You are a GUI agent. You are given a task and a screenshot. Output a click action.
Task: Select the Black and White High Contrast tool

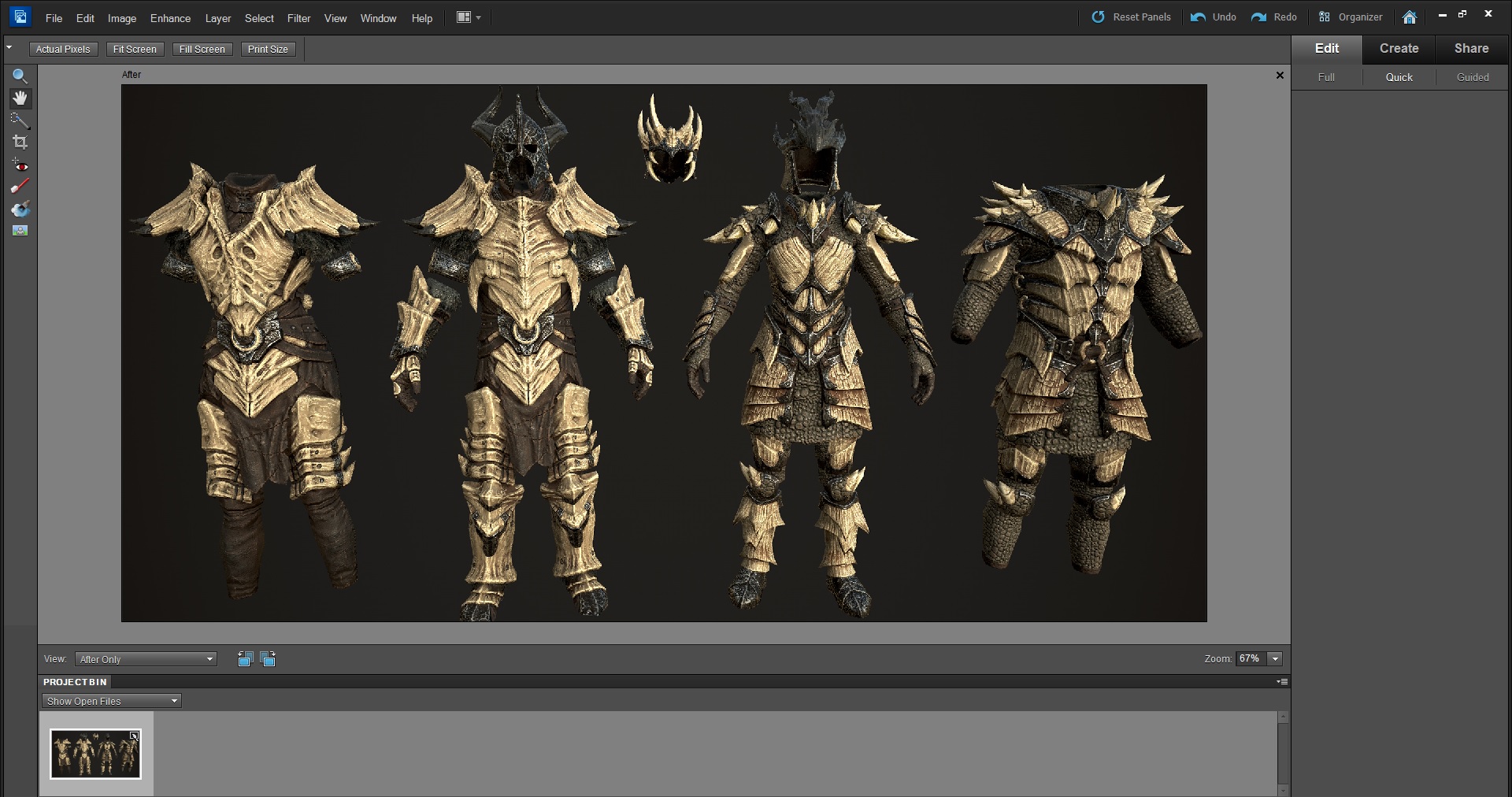(x=20, y=231)
